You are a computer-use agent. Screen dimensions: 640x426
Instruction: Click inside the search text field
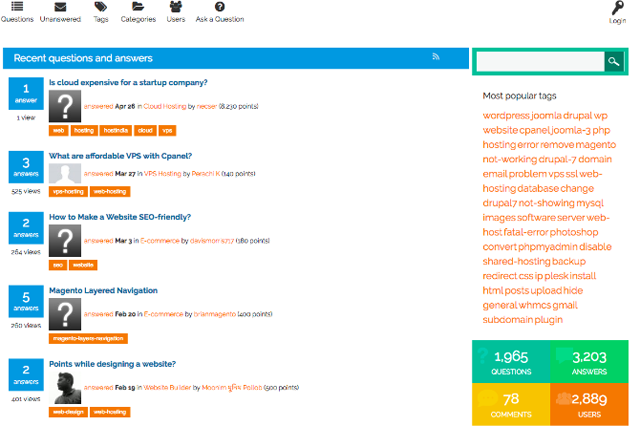coord(539,62)
